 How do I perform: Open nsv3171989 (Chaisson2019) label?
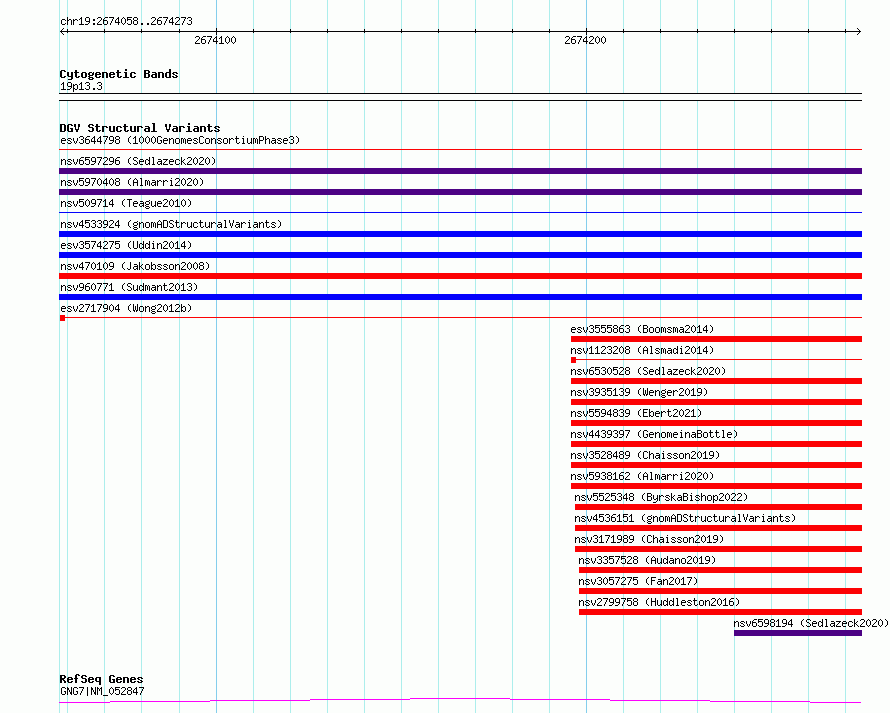[x=649, y=539]
